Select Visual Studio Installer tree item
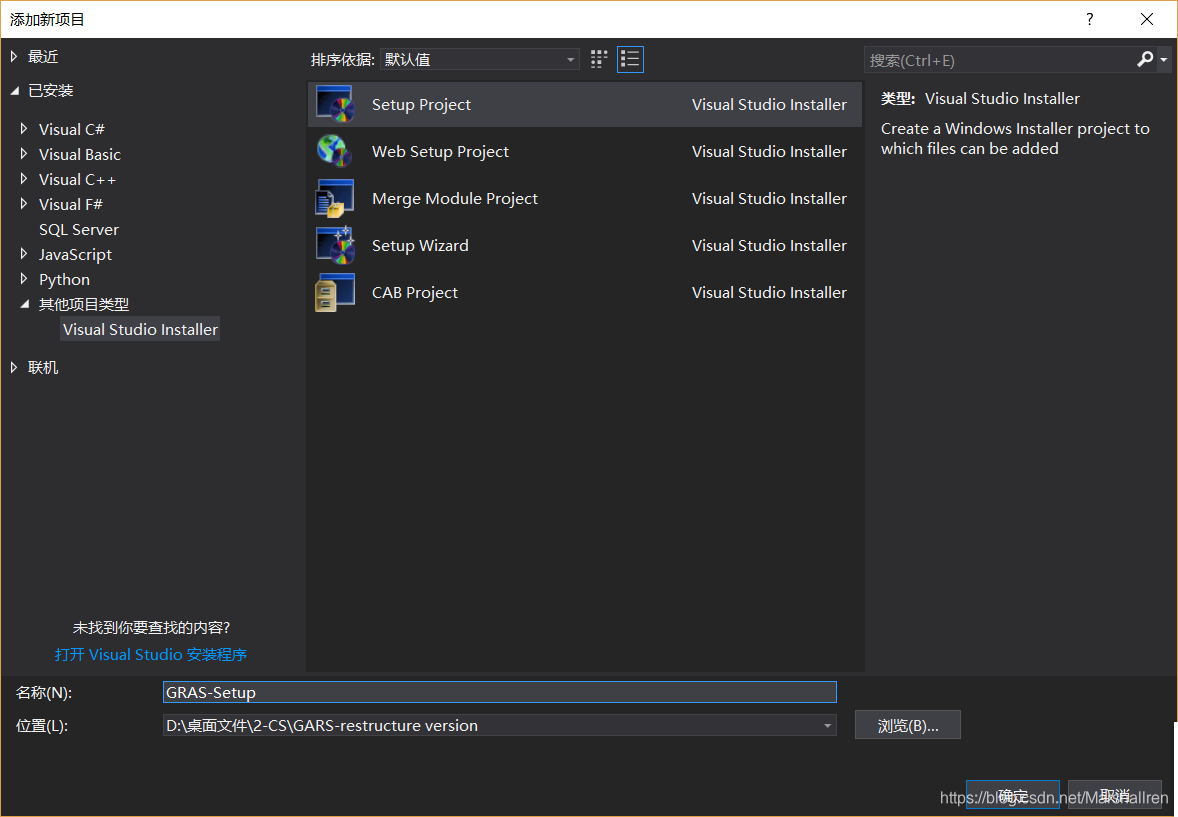This screenshot has height=817, width=1178. click(140, 329)
